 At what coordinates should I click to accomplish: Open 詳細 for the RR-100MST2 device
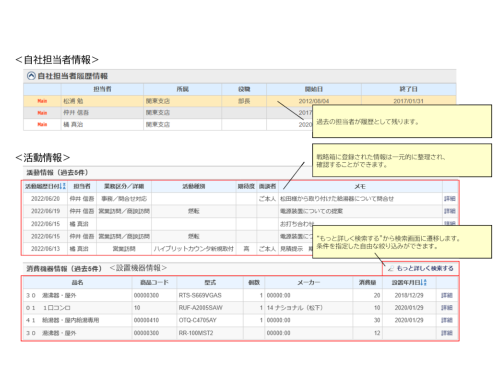447,333
